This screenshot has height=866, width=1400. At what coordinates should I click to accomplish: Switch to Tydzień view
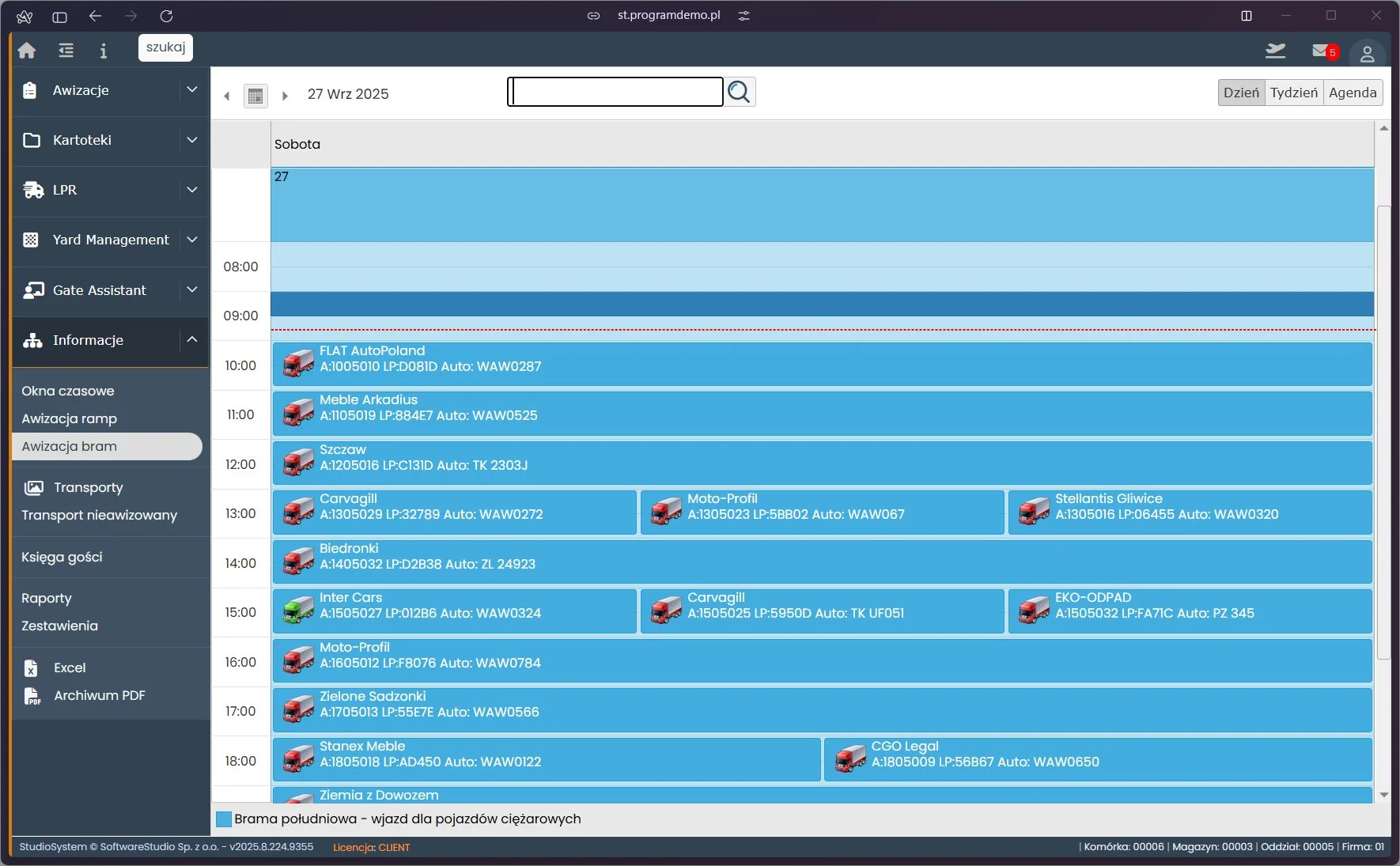pyautogui.click(x=1294, y=93)
